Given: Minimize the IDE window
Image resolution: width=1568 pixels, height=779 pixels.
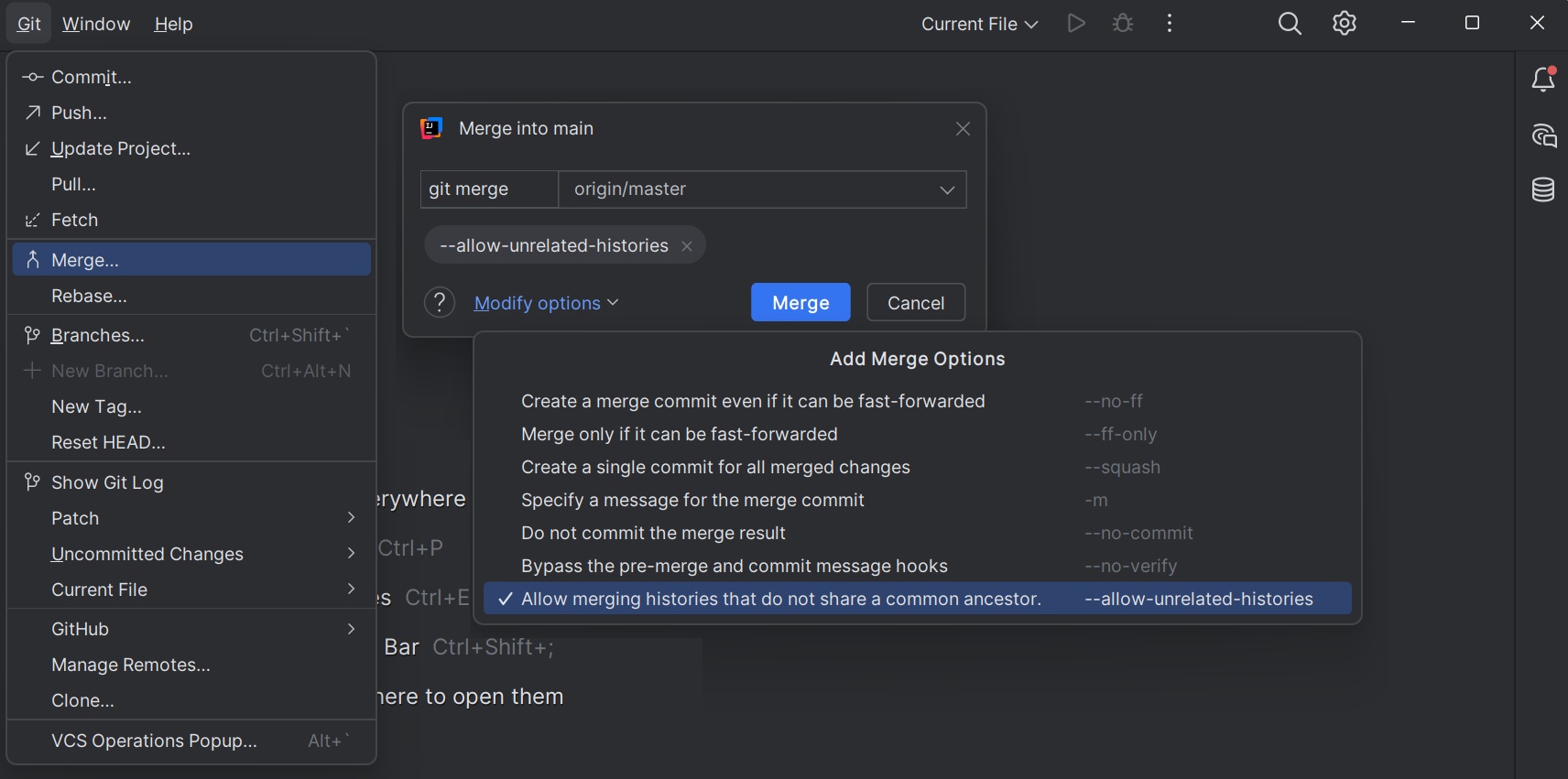Looking at the screenshot, I should (x=1409, y=23).
